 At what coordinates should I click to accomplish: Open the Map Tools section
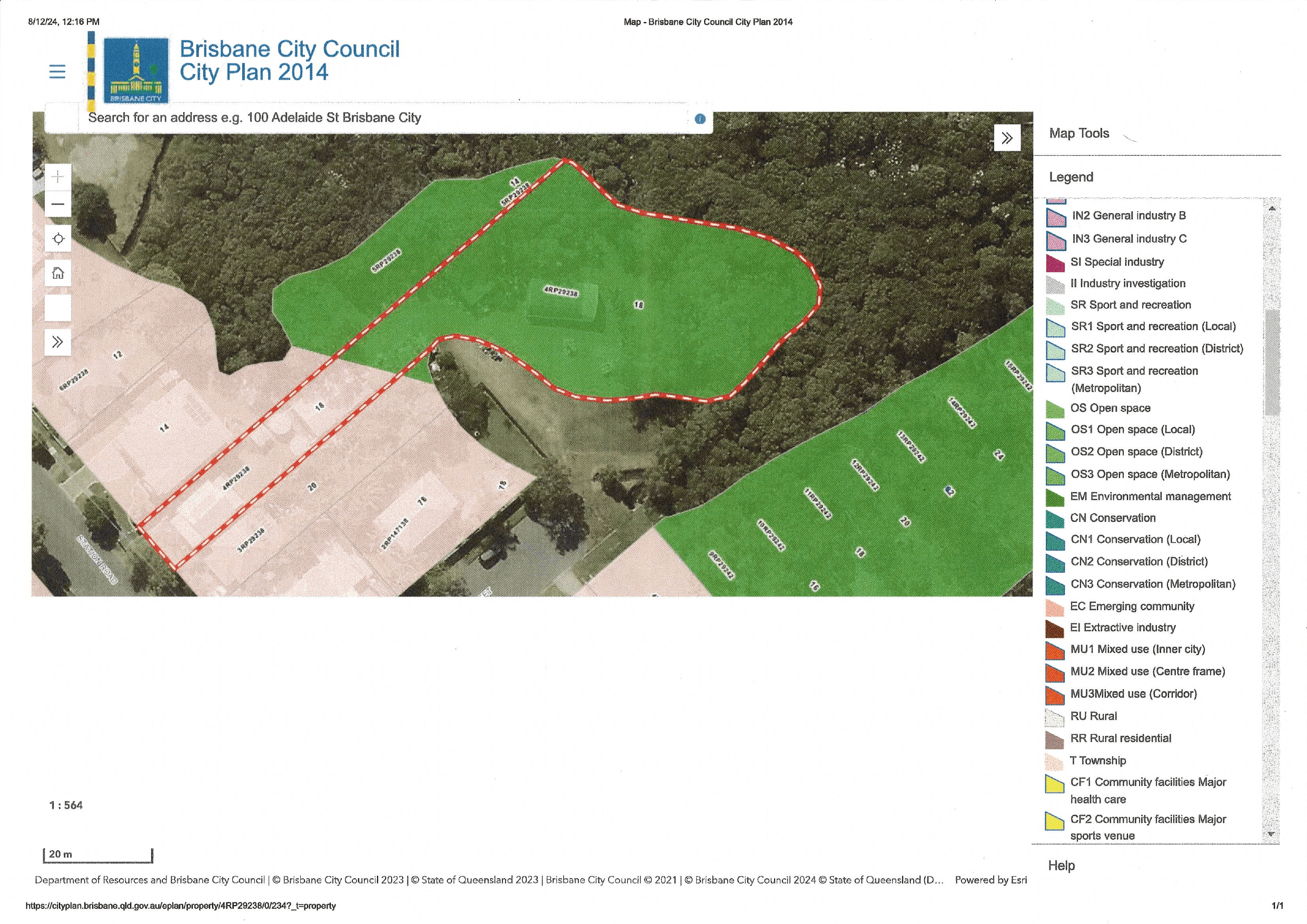(x=1080, y=133)
